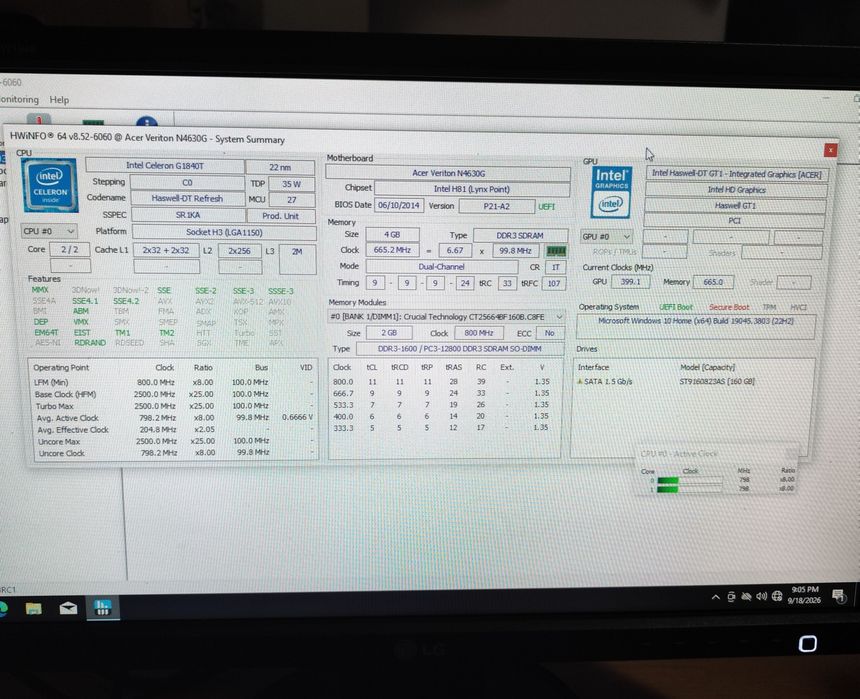Screen dimensions: 860x699
Task: Click the Dual-Channel memory mode value
Action: point(442,267)
